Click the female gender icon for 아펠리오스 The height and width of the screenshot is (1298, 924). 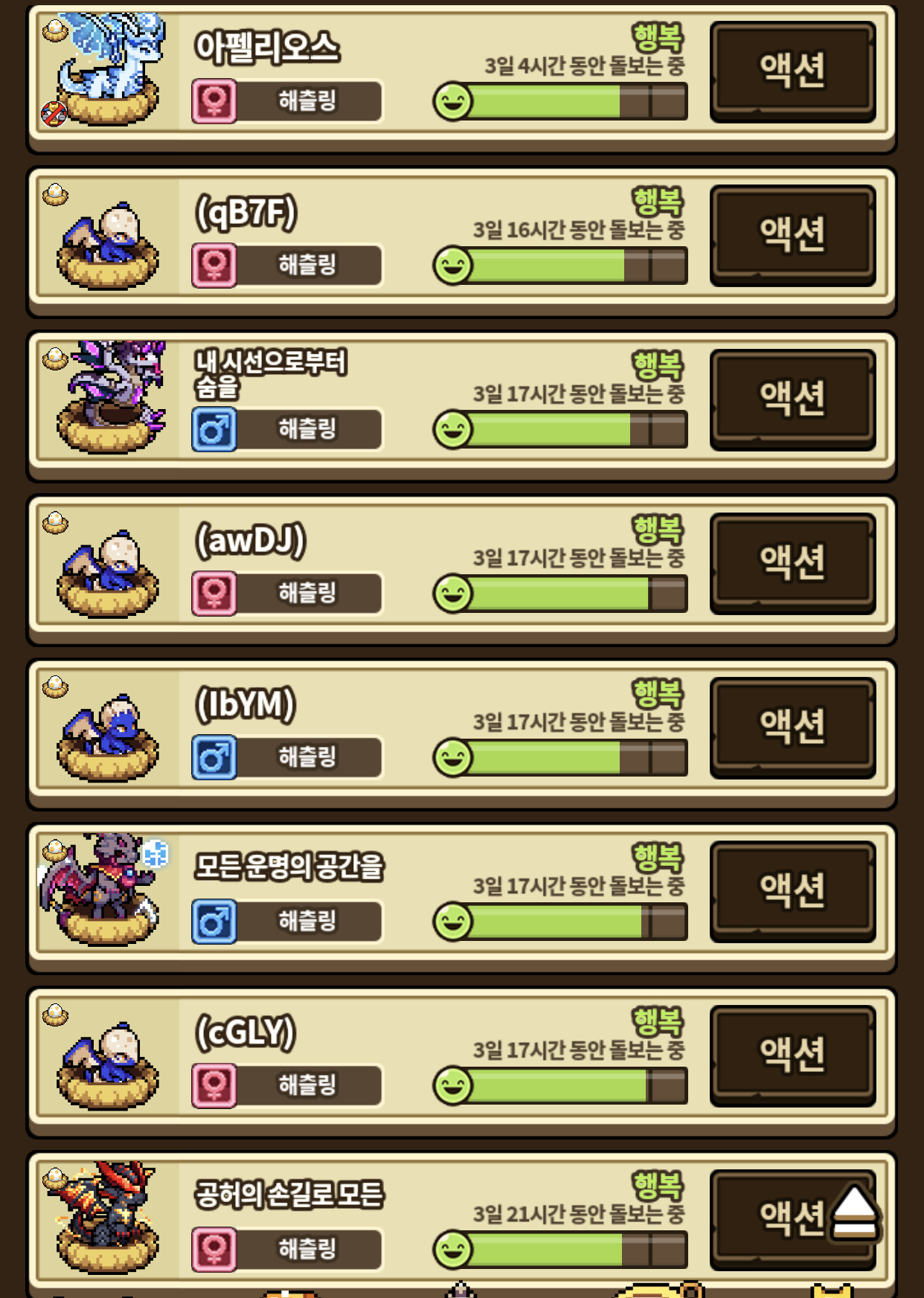click(214, 100)
